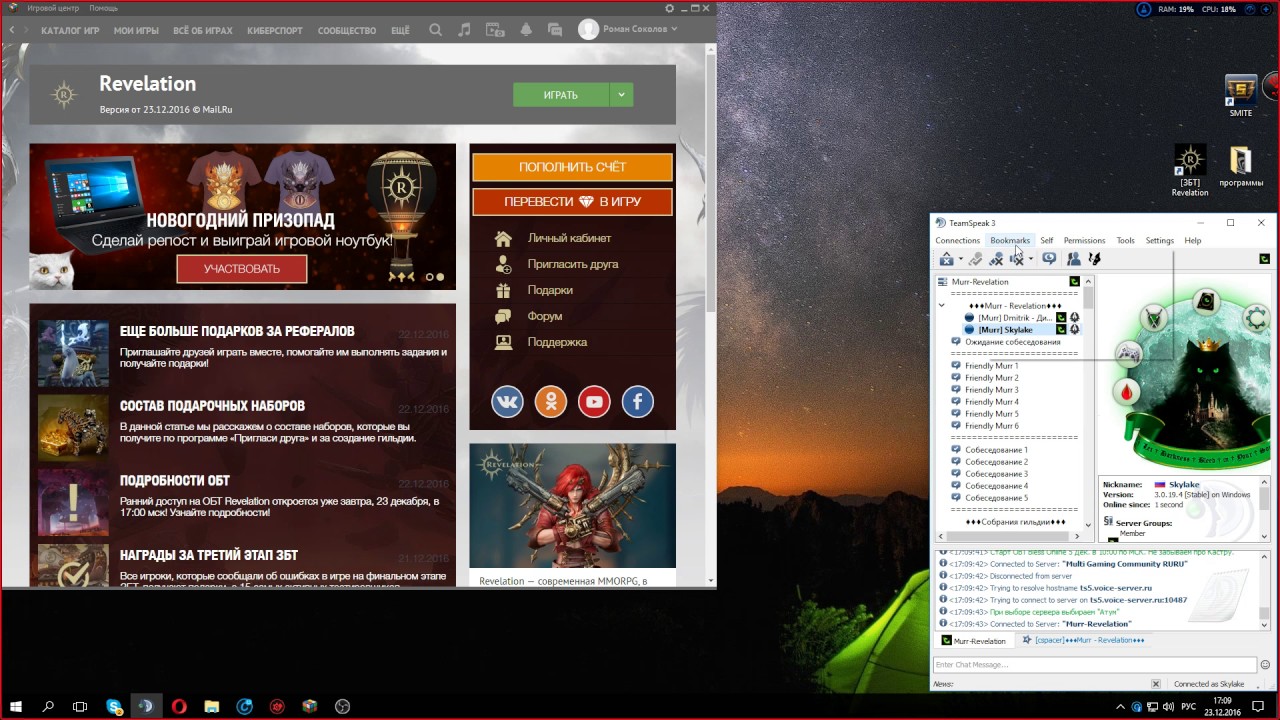Open notifications bell in game center

(x=526, y=30)
